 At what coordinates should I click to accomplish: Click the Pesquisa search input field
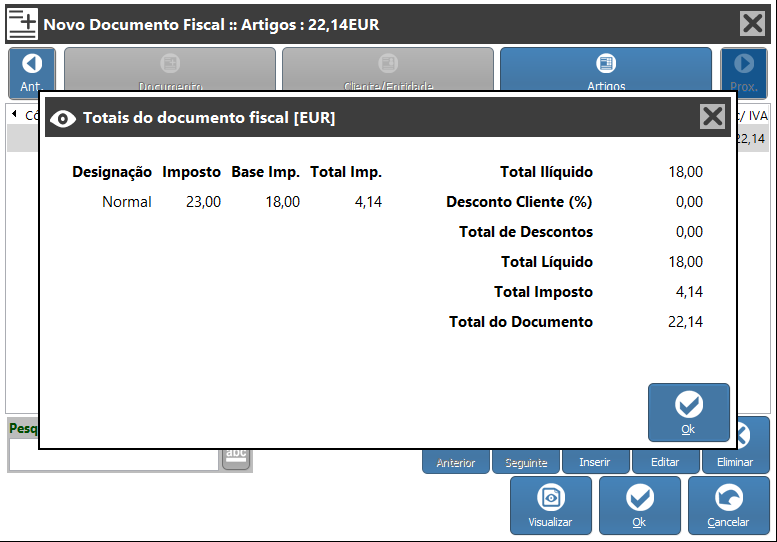click(x=113, y=459)
